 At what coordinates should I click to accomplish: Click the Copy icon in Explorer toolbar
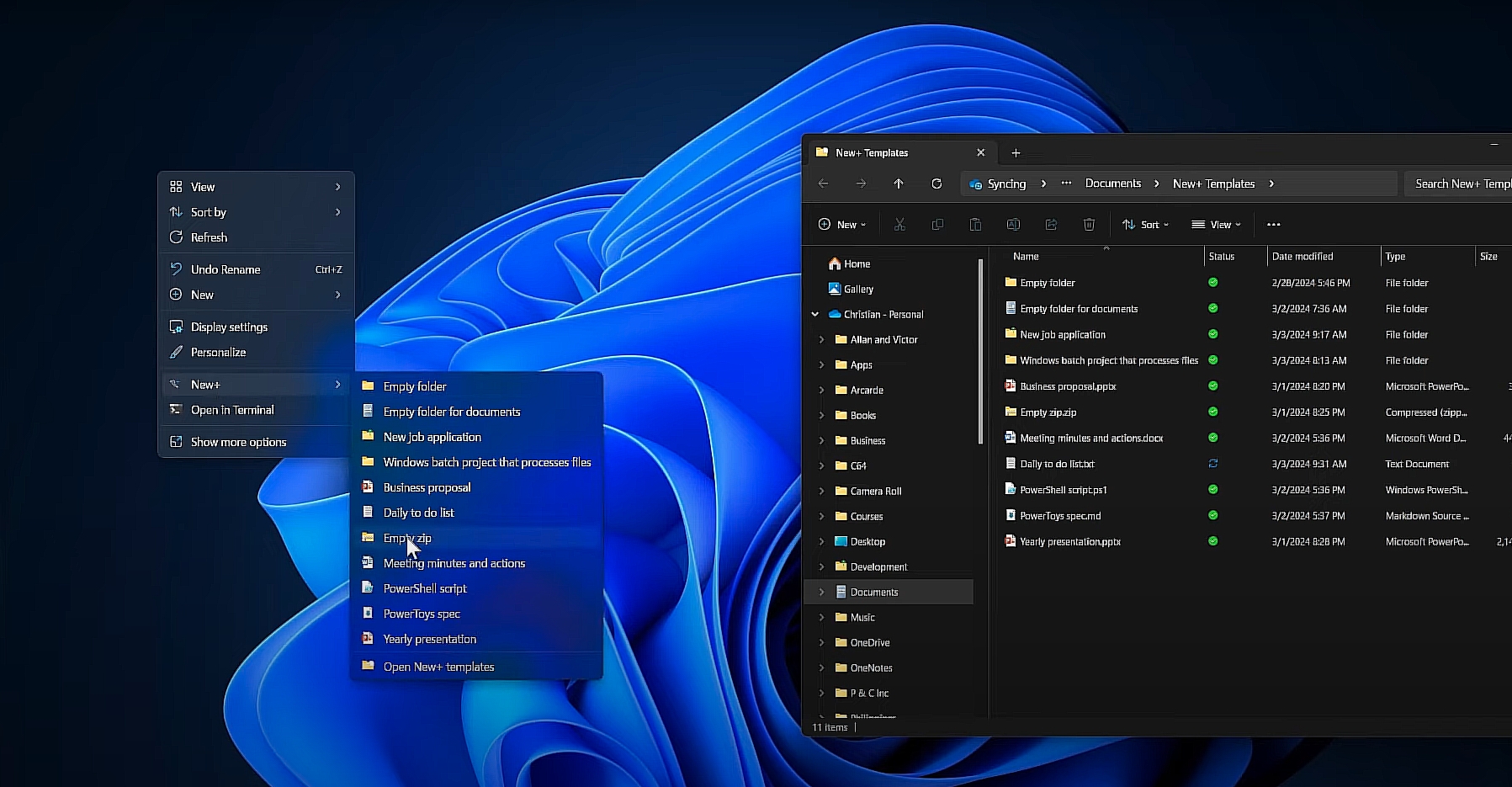[x=937, y=225]
